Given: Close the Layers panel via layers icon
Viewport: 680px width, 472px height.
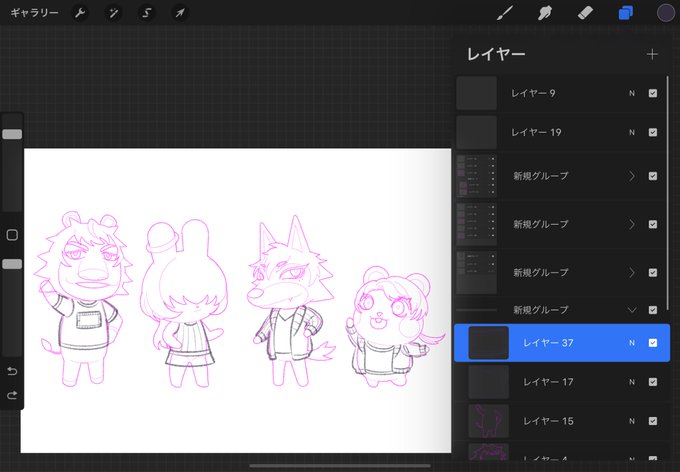Looking at the screenshot, I should pos(625,13).
